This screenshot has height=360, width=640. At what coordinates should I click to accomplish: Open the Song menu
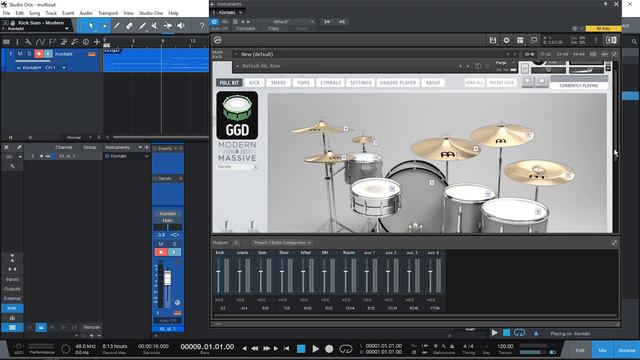pos(34,13)
